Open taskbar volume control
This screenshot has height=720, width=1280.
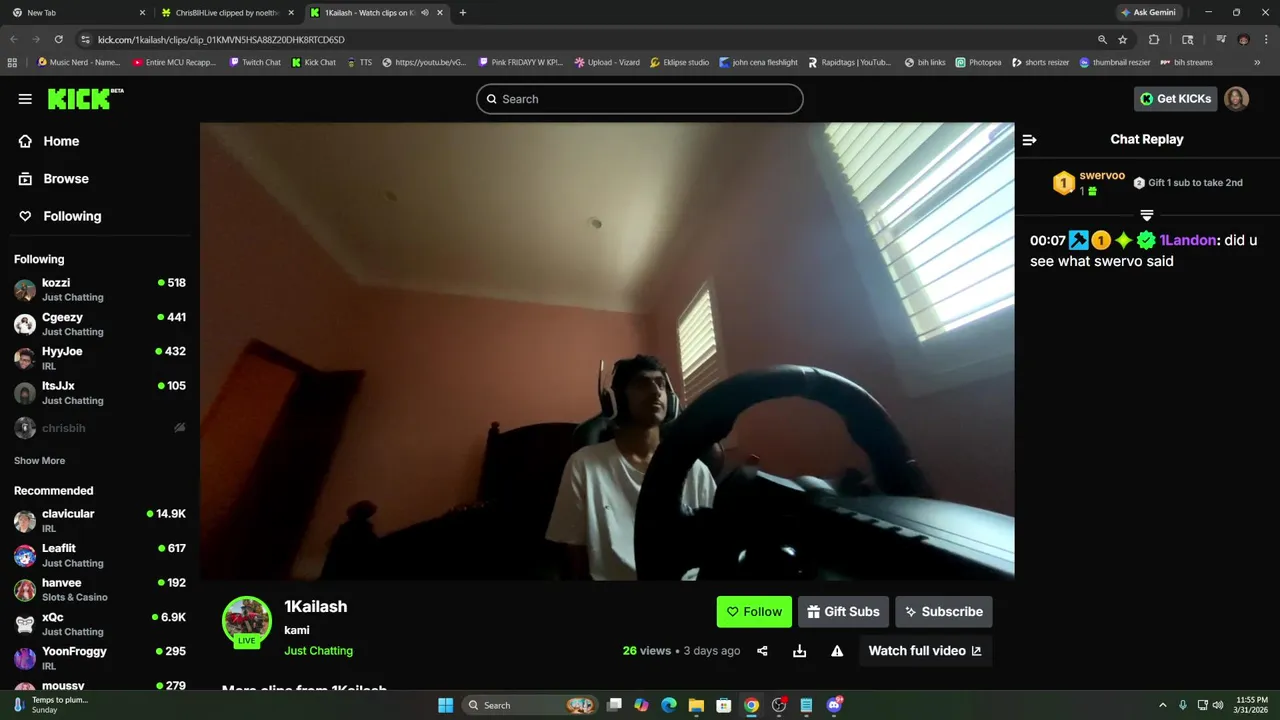point(1218,705)
